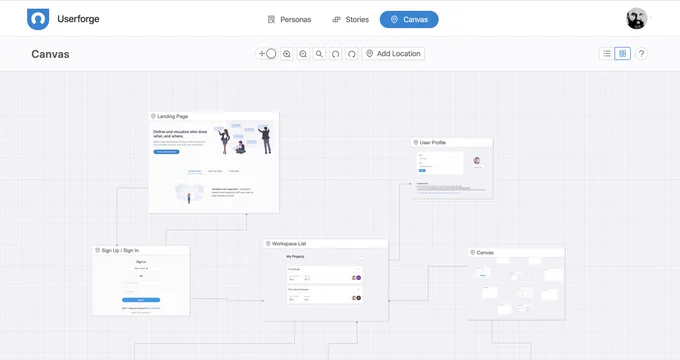The height and width of the screenshot is (360, 680).
Task: Click "My Projects" in the Workspace List card
Action: (x=295, y=257)
